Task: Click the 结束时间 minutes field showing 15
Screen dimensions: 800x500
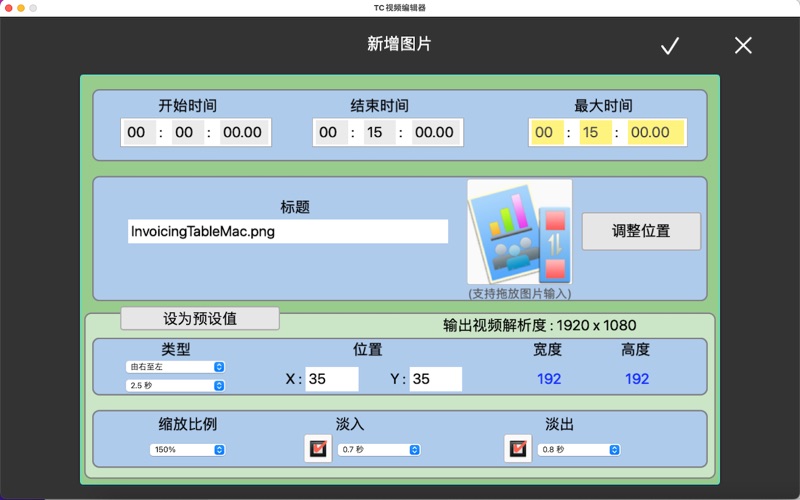Action: tap(379, 133)
